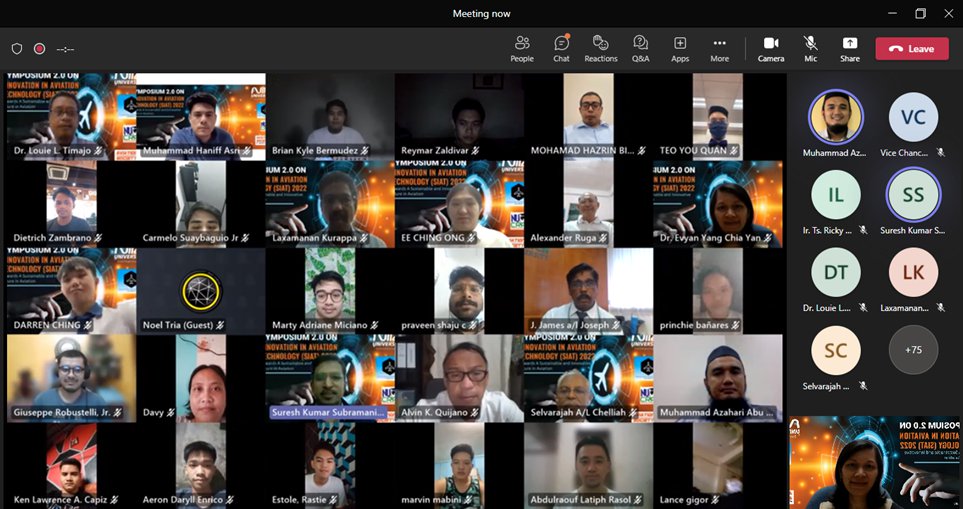This screenshot has height=509, width=963.
Task: Click the DT avatar in the side panel
Action: coord(835,273)
